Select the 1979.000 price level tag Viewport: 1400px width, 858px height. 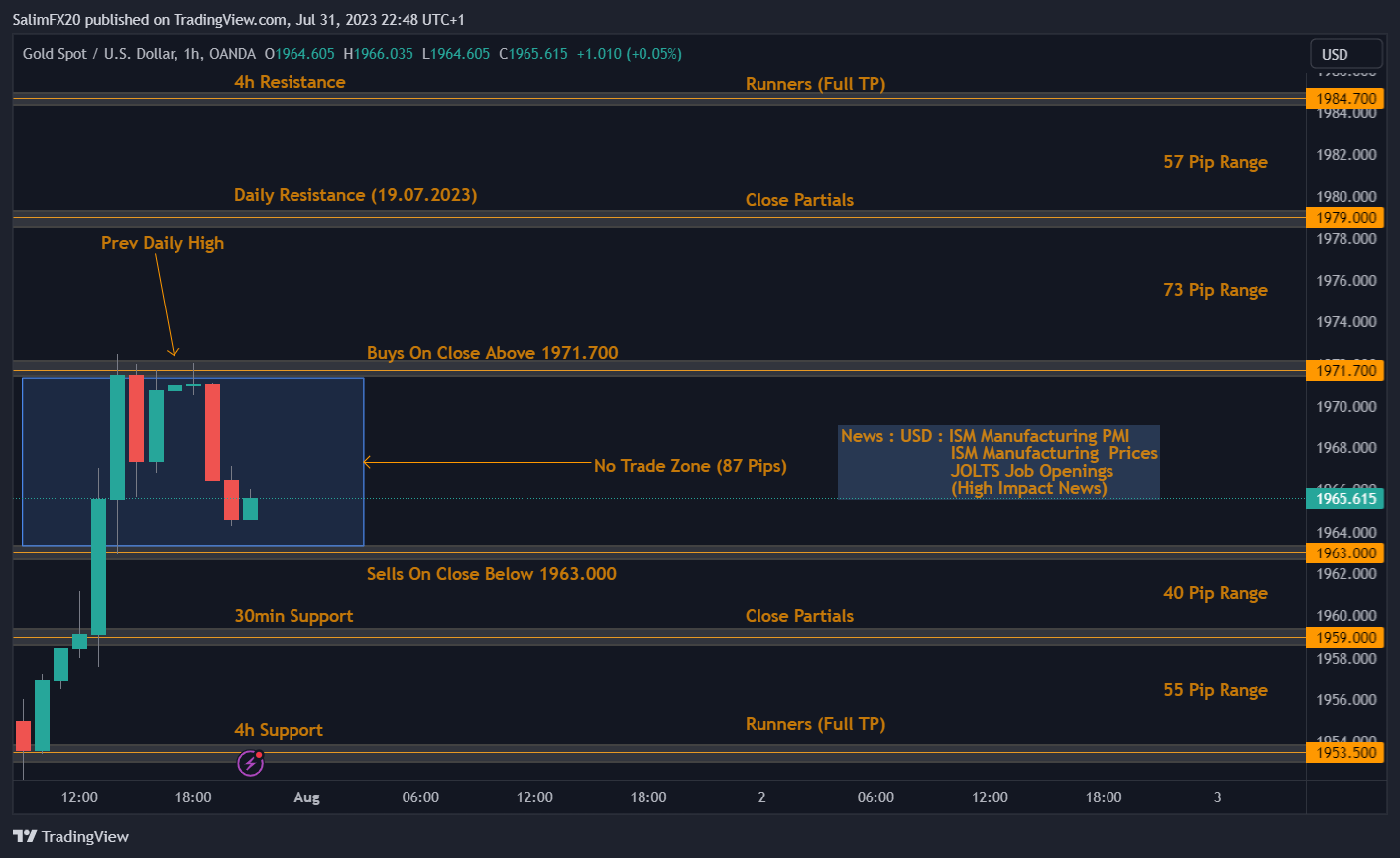pyautogui.click(x=1344, y=218)
